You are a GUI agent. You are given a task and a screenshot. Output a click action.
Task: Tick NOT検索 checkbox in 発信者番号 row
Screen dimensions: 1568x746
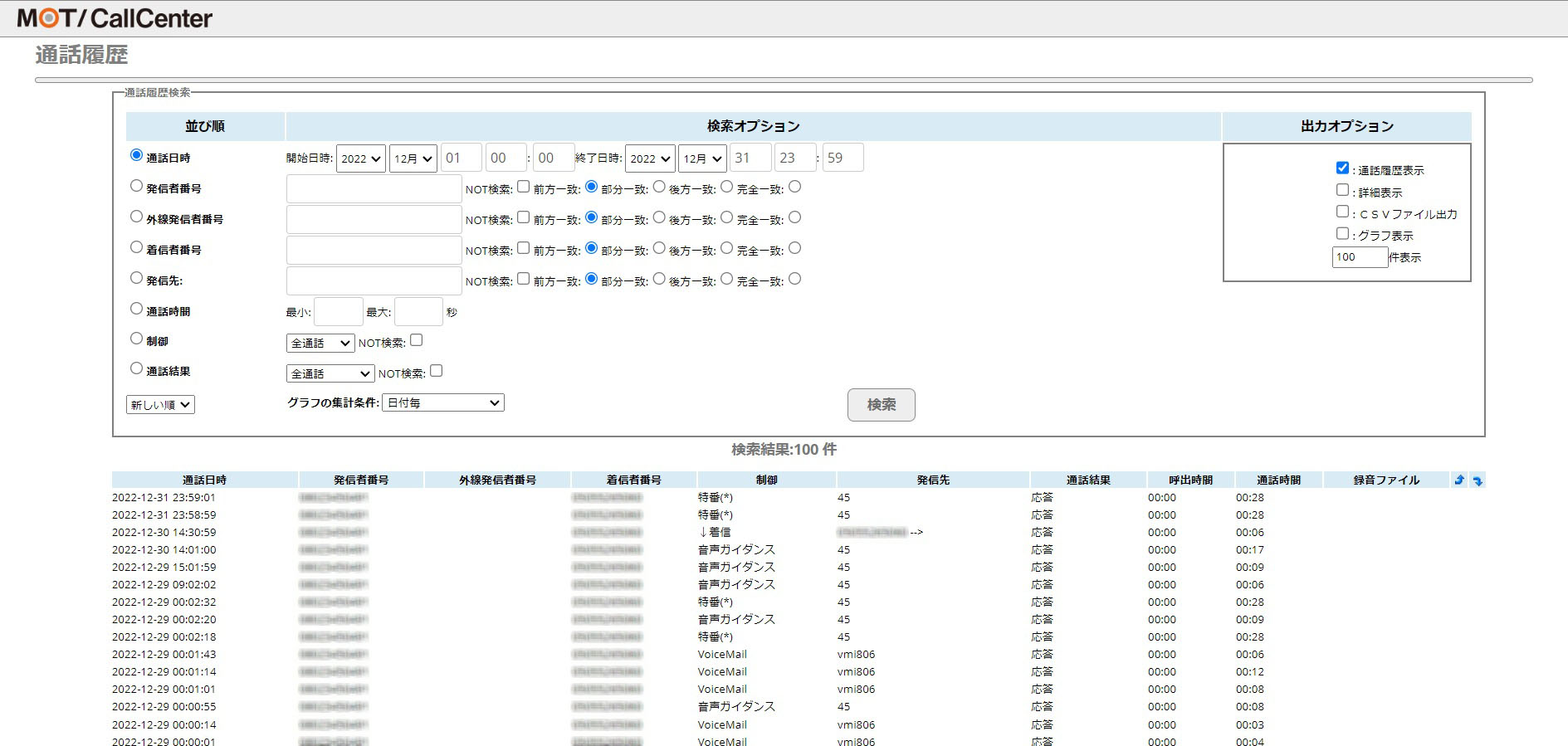tap(524, 187)
